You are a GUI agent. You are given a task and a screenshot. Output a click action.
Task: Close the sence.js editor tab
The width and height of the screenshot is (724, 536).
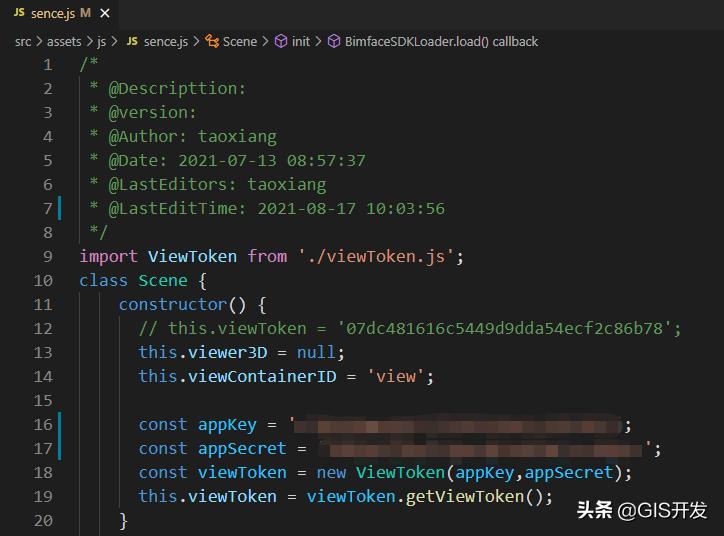[106, 13]
